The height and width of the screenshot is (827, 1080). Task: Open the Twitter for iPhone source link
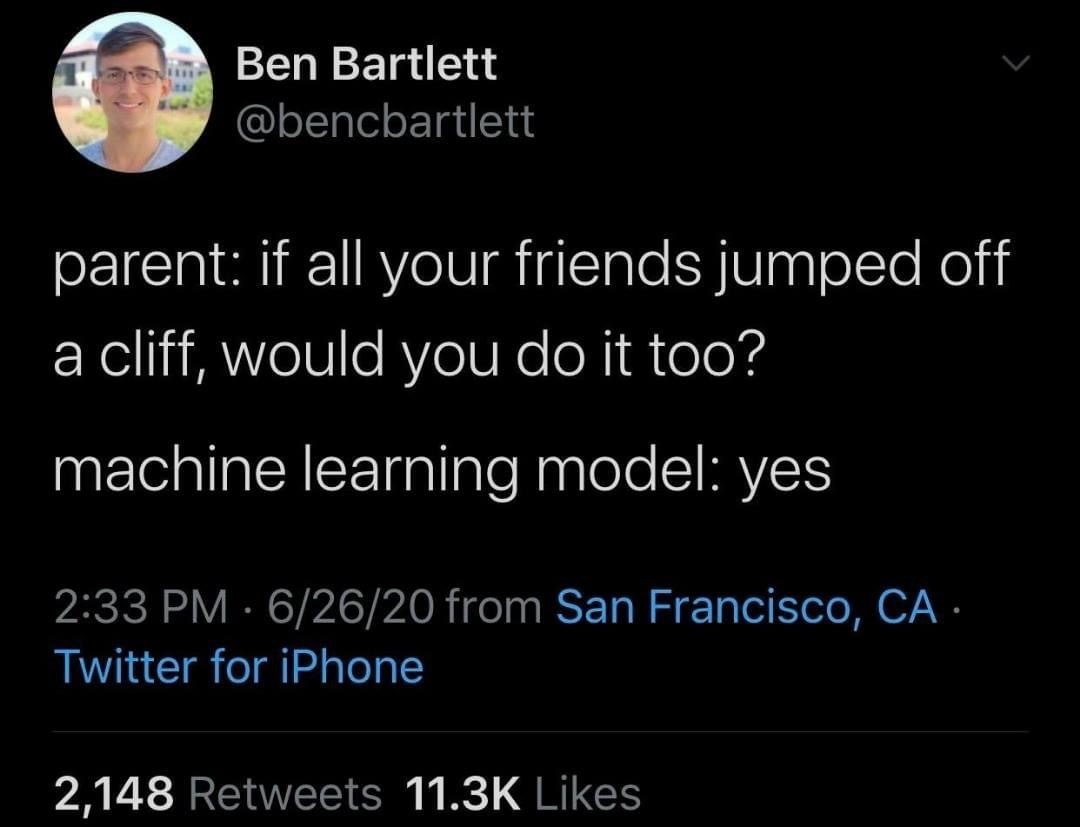coord(238,667)
